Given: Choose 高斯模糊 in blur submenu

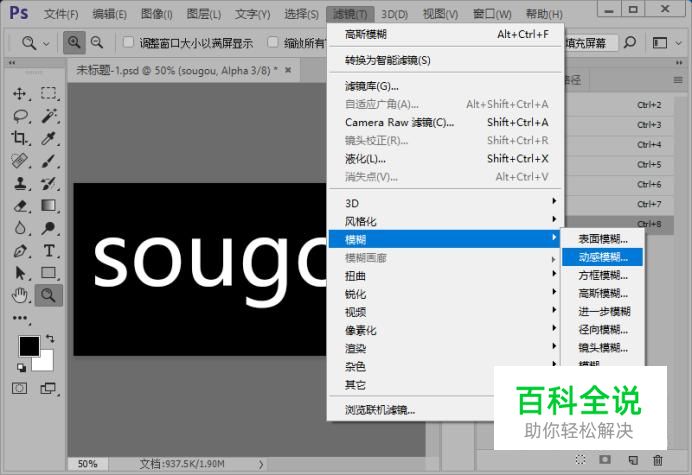Looking at the screenshot, I should pyautogui.click(x=602, y=293).
